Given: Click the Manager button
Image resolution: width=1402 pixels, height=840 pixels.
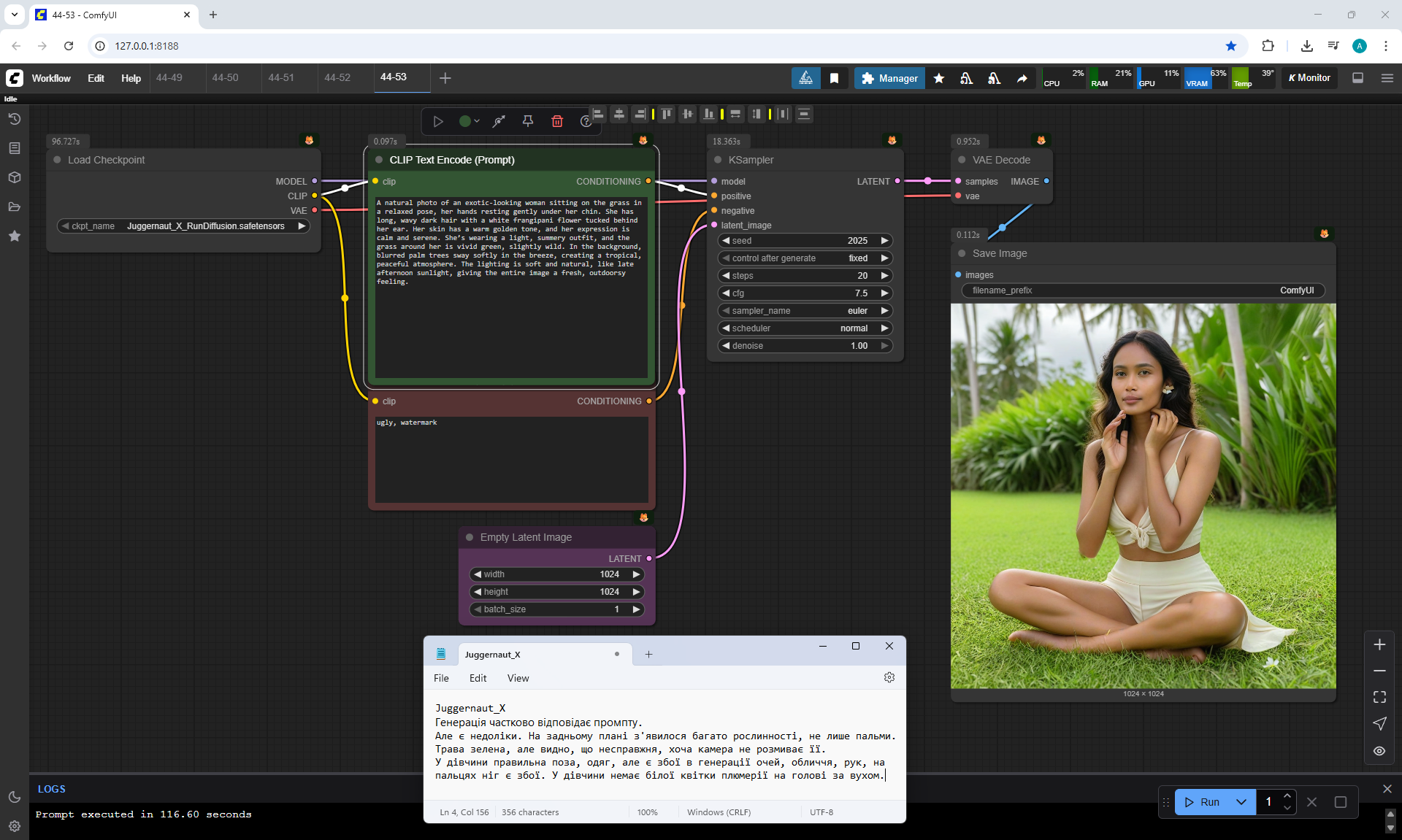Looking at the screenshot, I should [889, 78].
